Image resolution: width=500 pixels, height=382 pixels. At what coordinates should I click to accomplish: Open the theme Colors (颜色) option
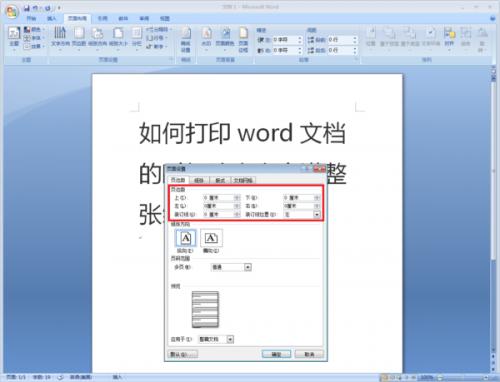coord(33,30)
